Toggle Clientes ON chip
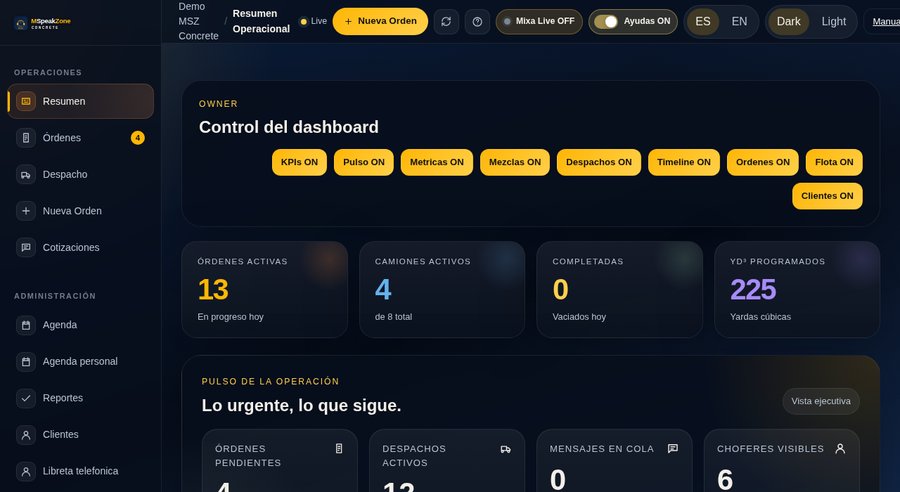Screen dimensions: 900x492 coord(827,196)
